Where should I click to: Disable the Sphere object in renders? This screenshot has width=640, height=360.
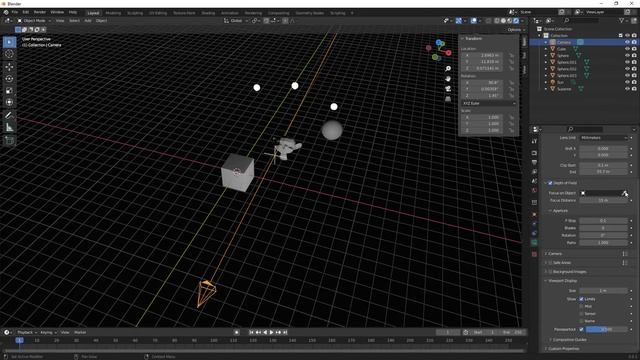634,56
